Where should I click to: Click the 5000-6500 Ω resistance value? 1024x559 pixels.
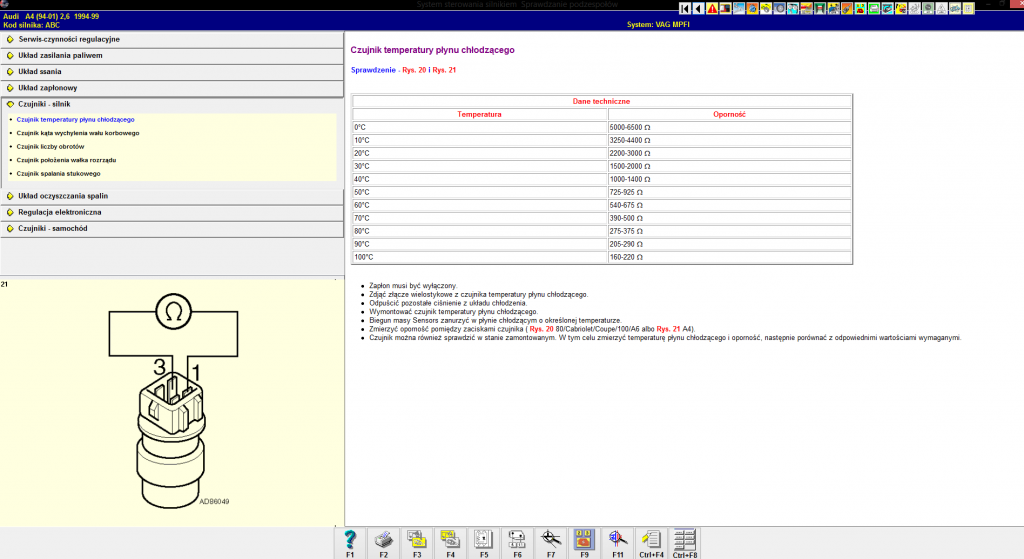[x=630, y=127]
